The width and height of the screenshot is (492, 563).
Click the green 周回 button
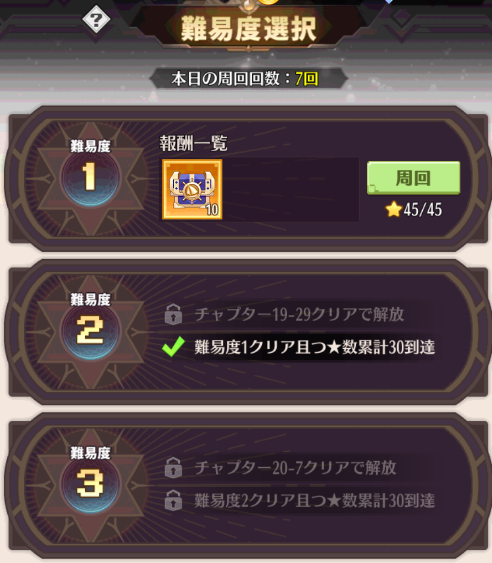(413, 178)
